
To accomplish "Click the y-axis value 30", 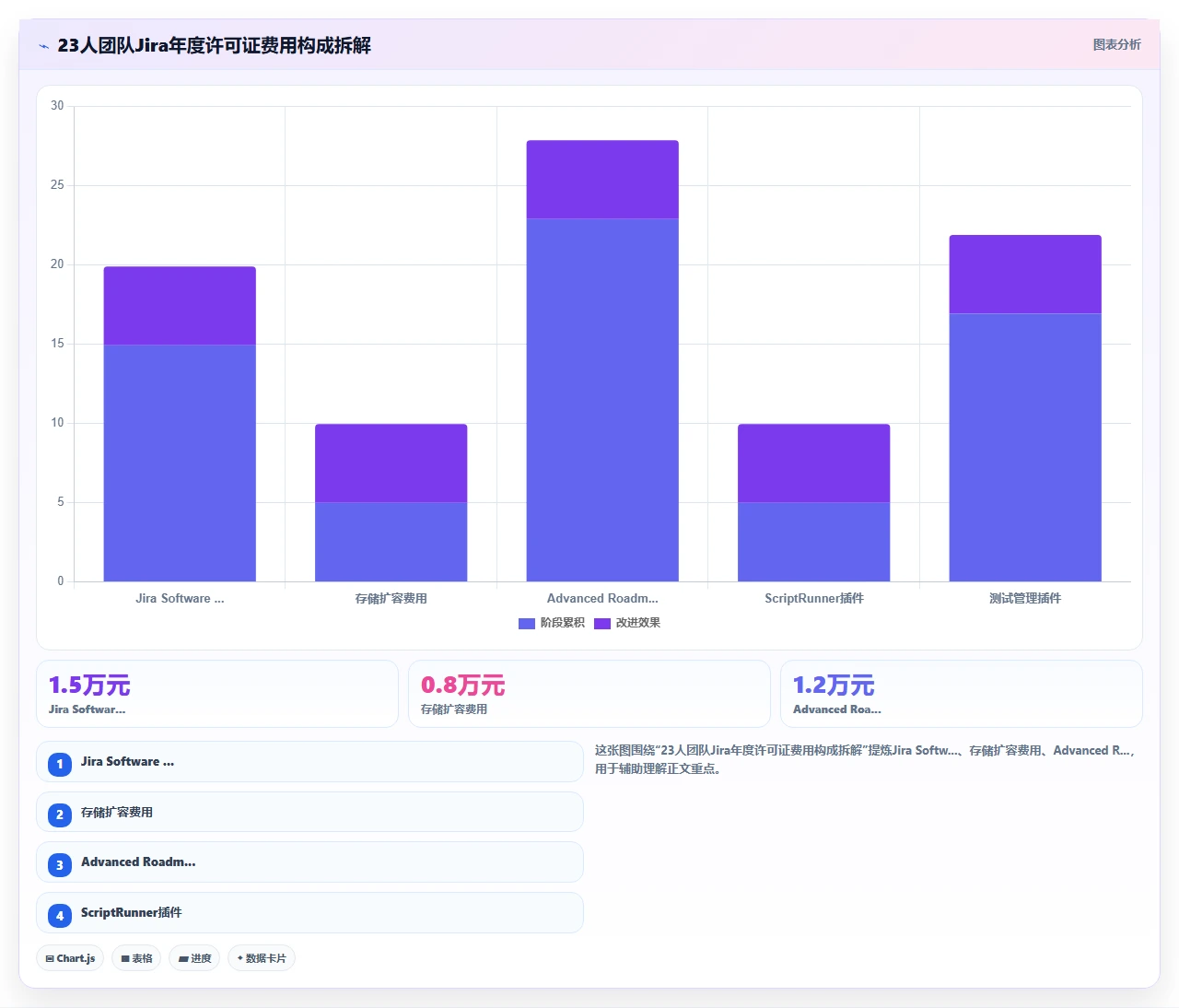I will [x=57, y=106].
